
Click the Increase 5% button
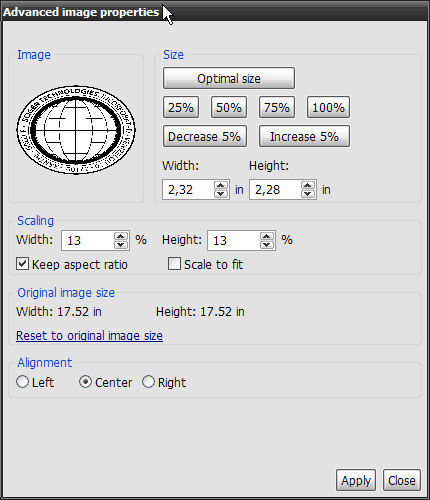coord(304,136)
